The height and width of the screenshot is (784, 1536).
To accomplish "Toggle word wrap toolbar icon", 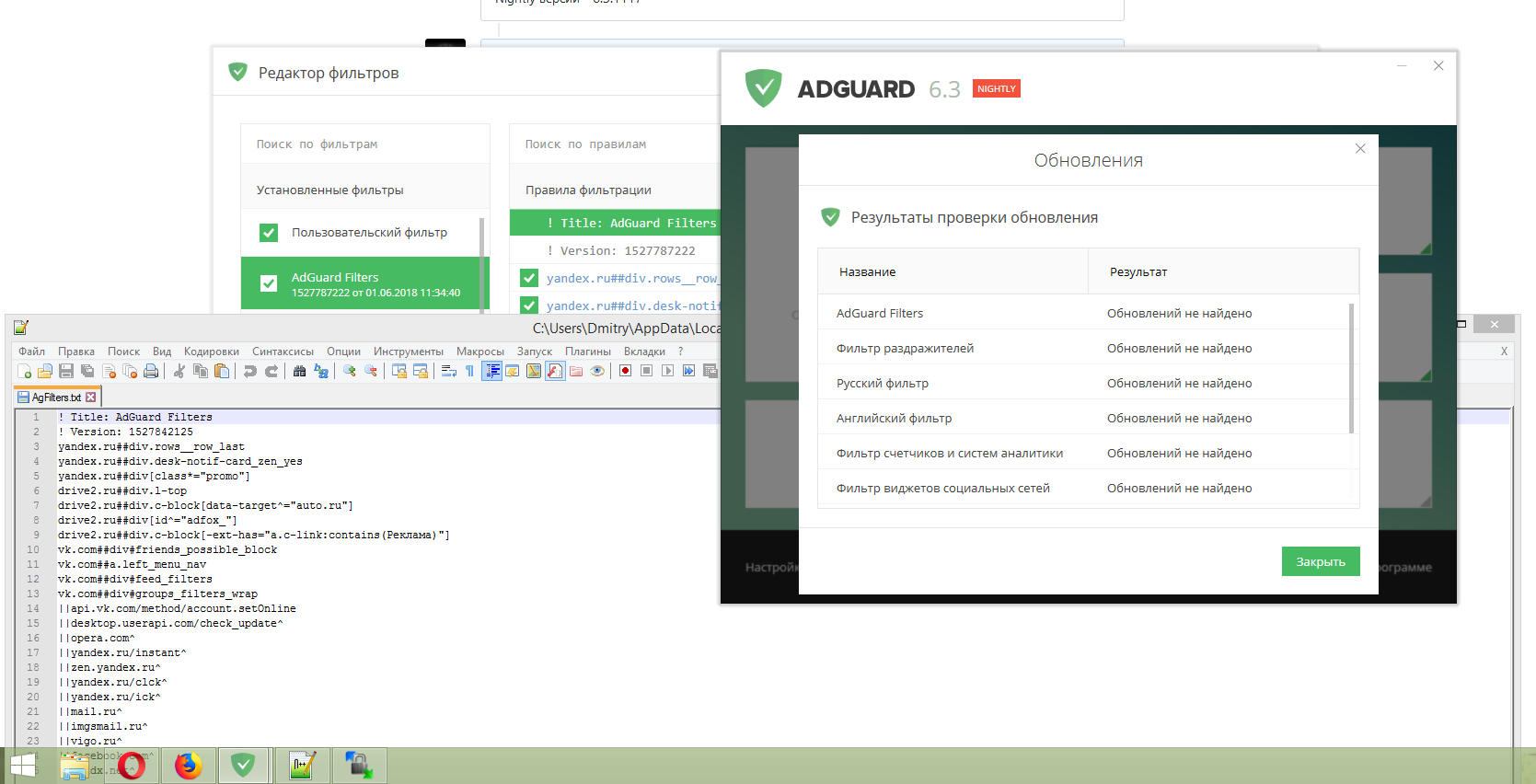I will click(x=449, y=371).
